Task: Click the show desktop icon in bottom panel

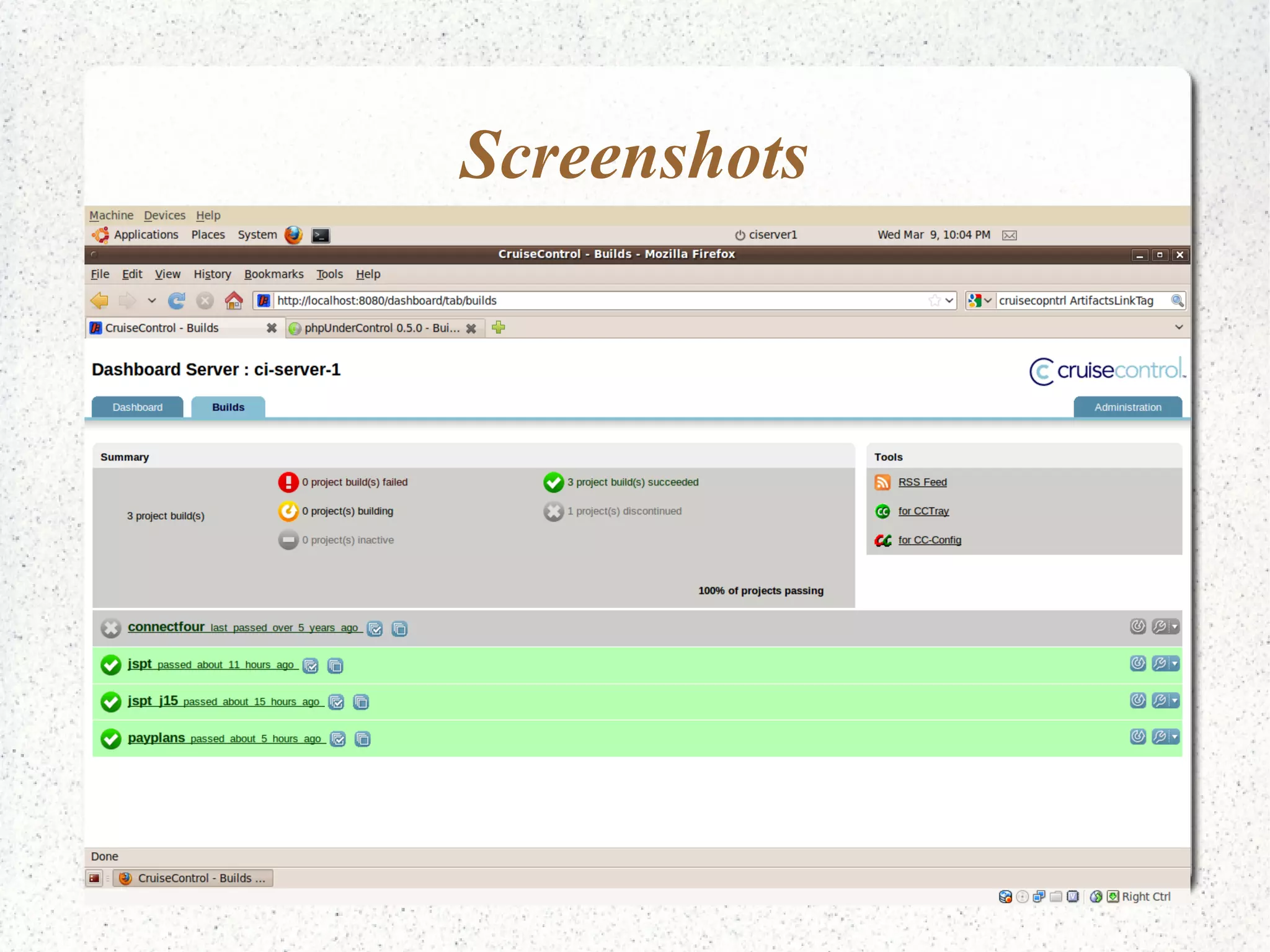Action: 94,878
